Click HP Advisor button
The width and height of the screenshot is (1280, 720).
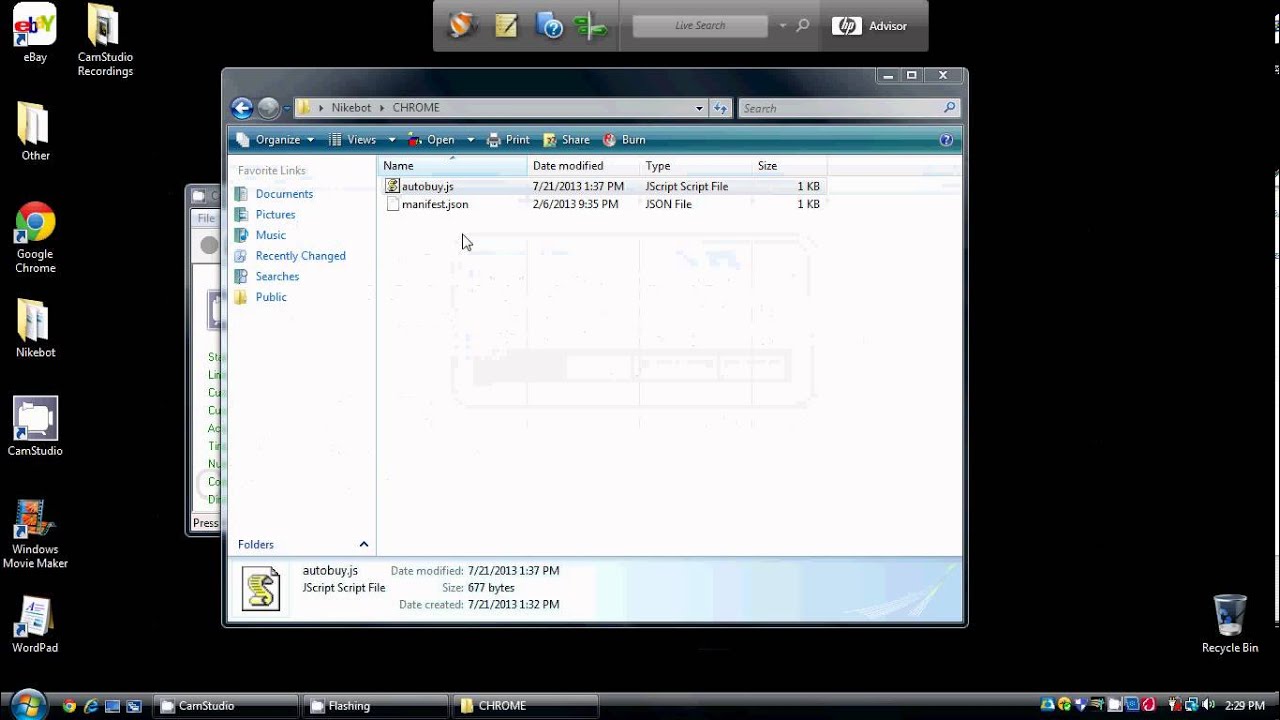pos(870,26)
